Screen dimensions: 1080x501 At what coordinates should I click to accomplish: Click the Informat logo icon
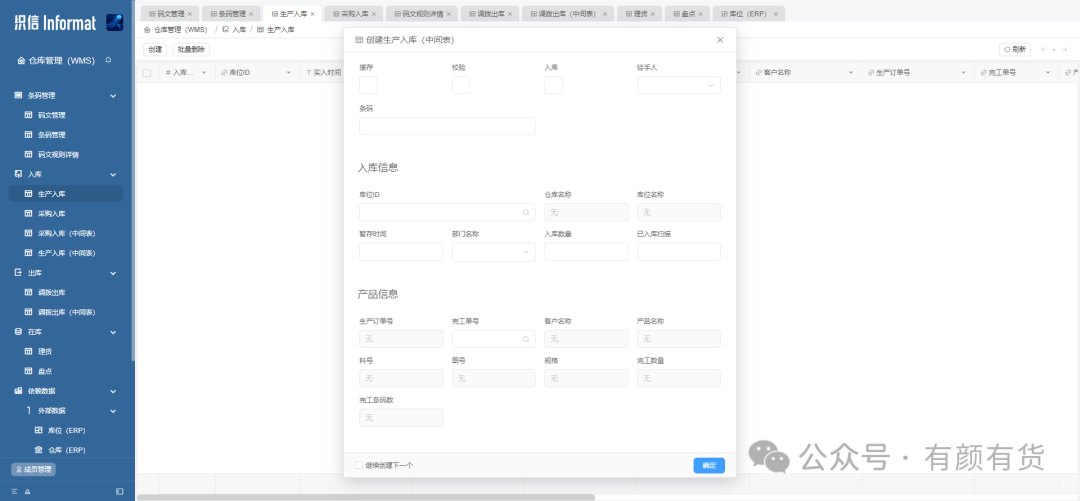pyautogui.click(x=114, y=23)
